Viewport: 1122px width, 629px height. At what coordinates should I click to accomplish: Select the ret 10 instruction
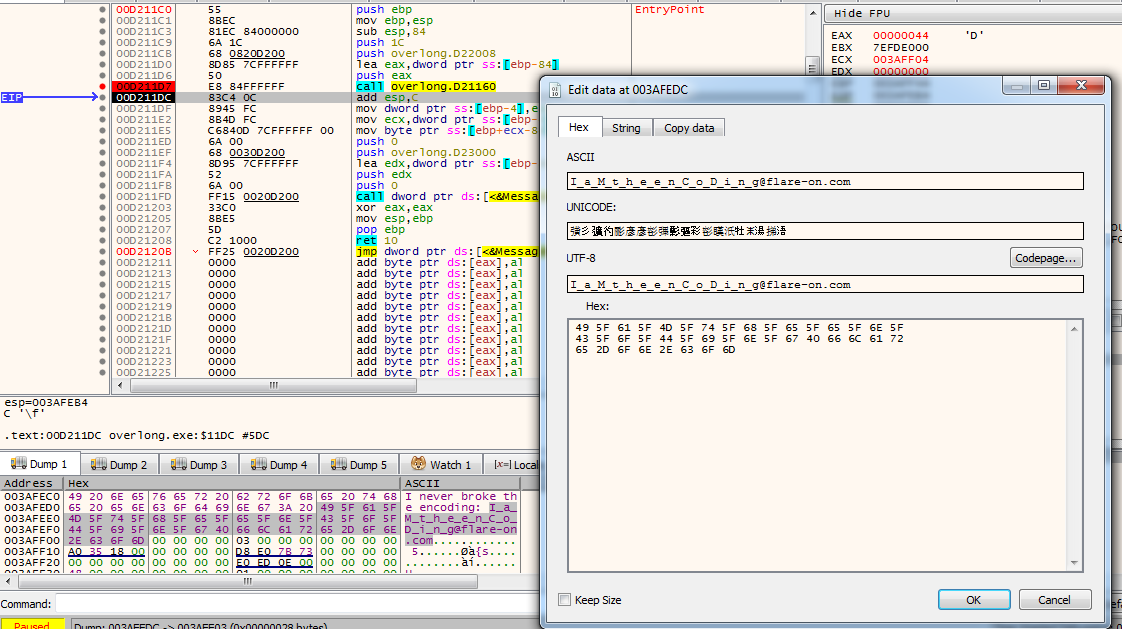pos(376,240)
